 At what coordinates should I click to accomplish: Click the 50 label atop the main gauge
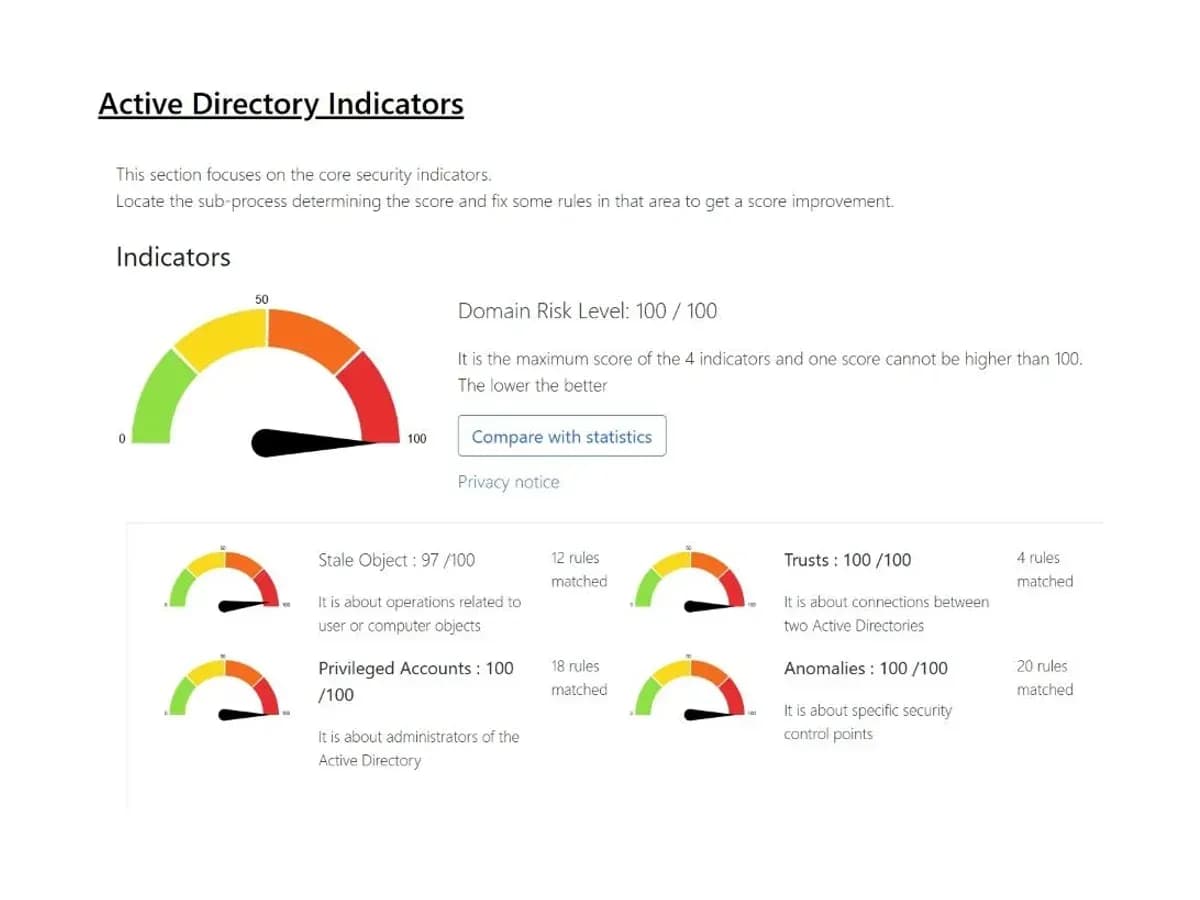(262, 299)
